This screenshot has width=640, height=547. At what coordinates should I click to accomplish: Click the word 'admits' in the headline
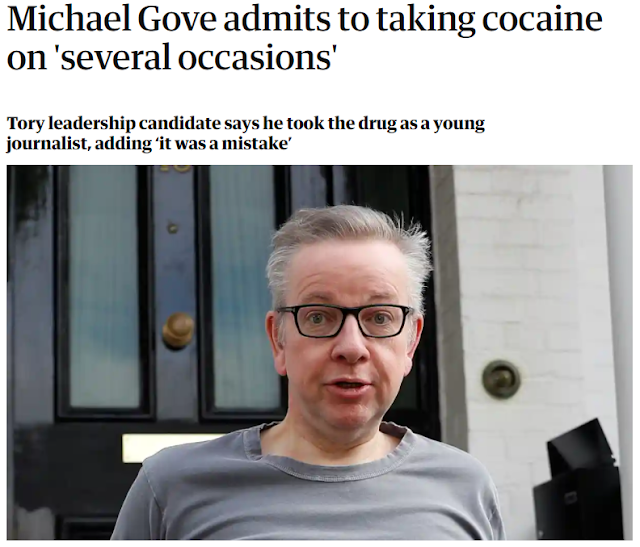276,19
